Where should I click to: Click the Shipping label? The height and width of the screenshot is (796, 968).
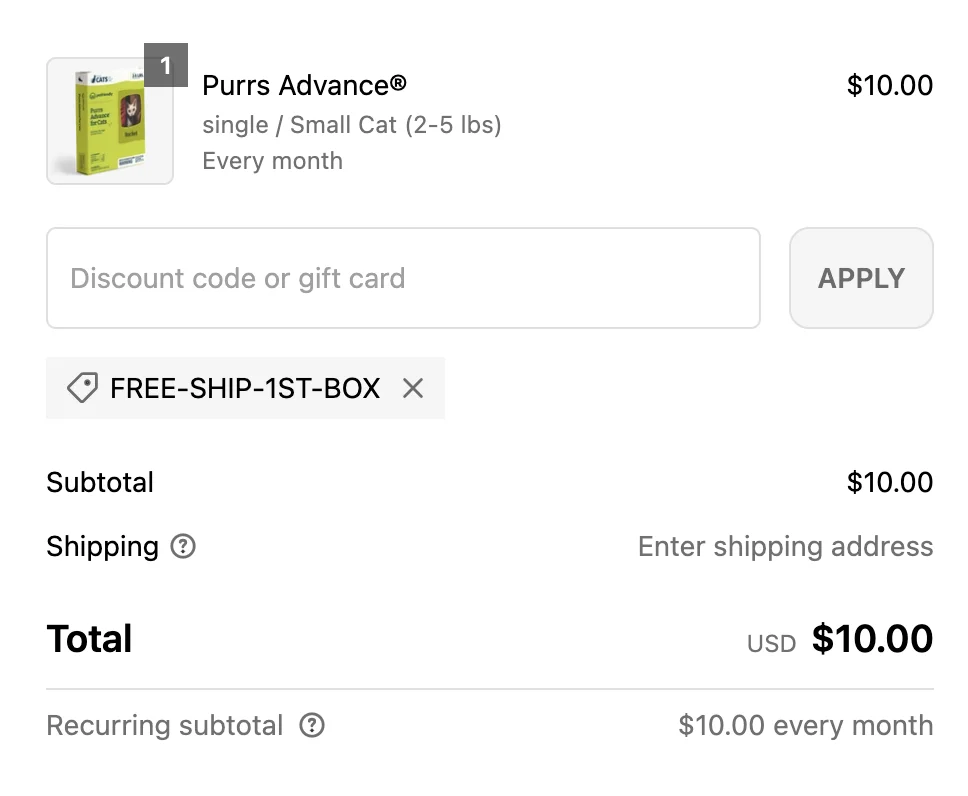102,547
